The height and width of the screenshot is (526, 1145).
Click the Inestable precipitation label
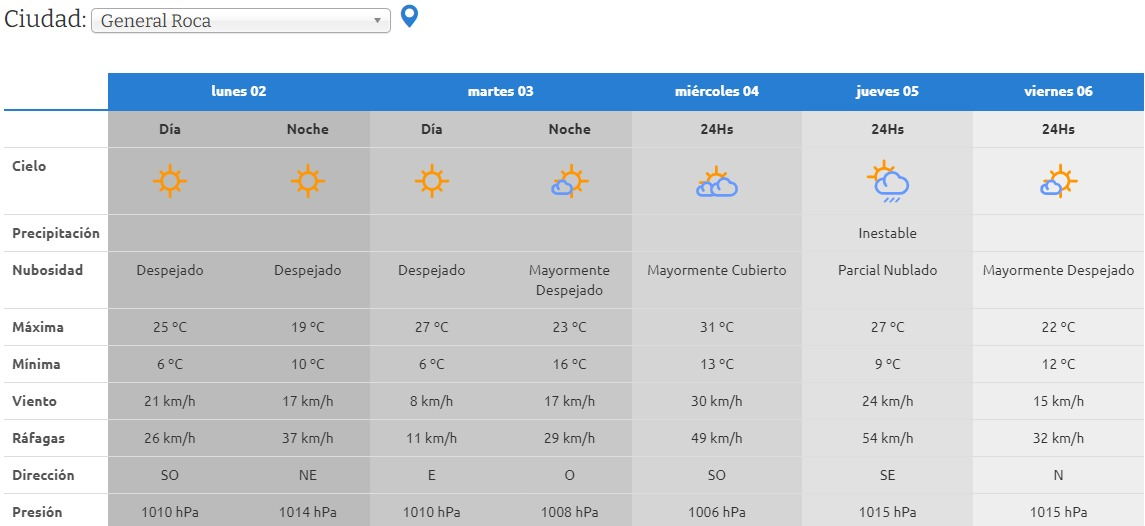(x=887, y=233)
